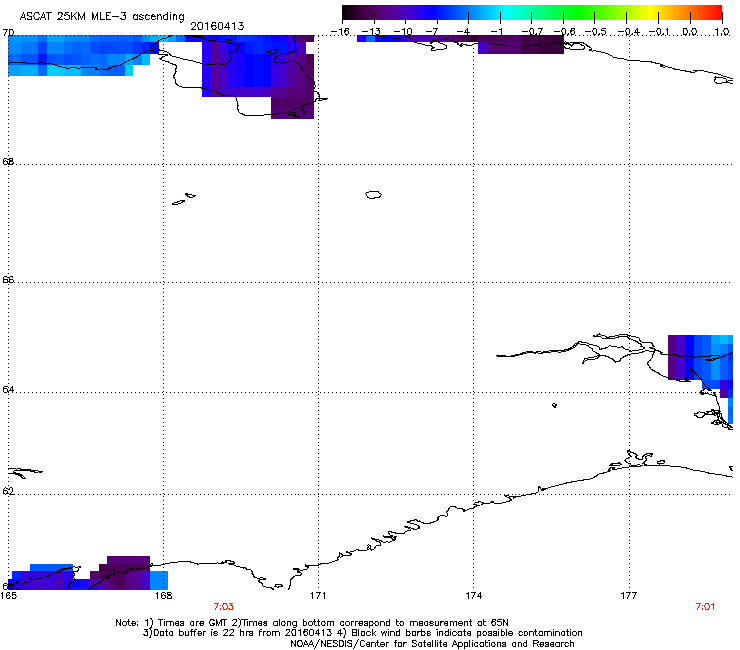Click the latitude label 64 on the left axis
Image resolution: width=740 pixels, height=650 pixels.
tap(8, 389)
